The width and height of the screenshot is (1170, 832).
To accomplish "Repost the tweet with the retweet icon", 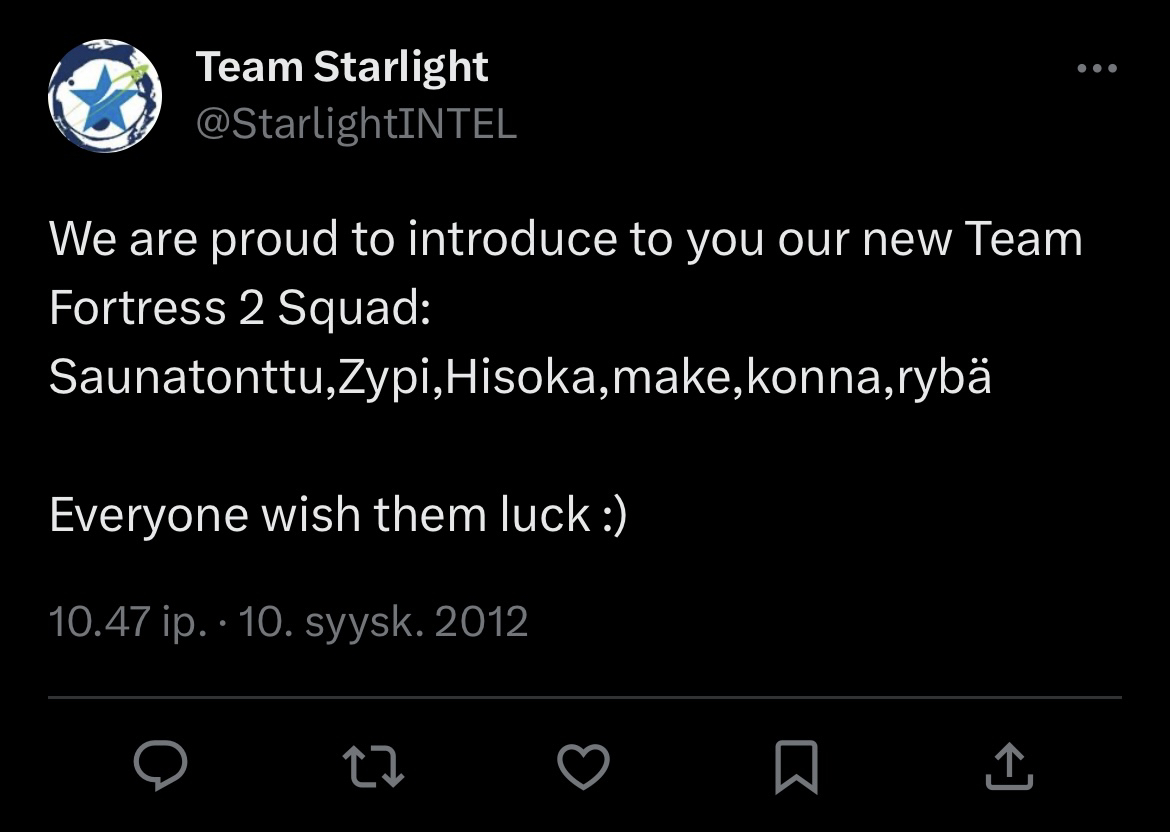I will (x=372, y=766).
